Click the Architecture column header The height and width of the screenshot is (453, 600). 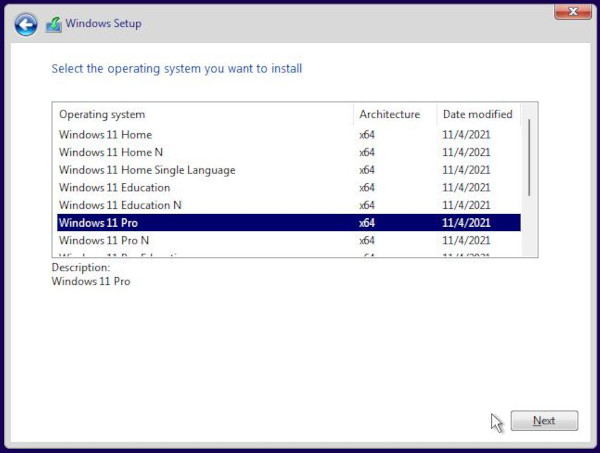[x=389, y=114]
